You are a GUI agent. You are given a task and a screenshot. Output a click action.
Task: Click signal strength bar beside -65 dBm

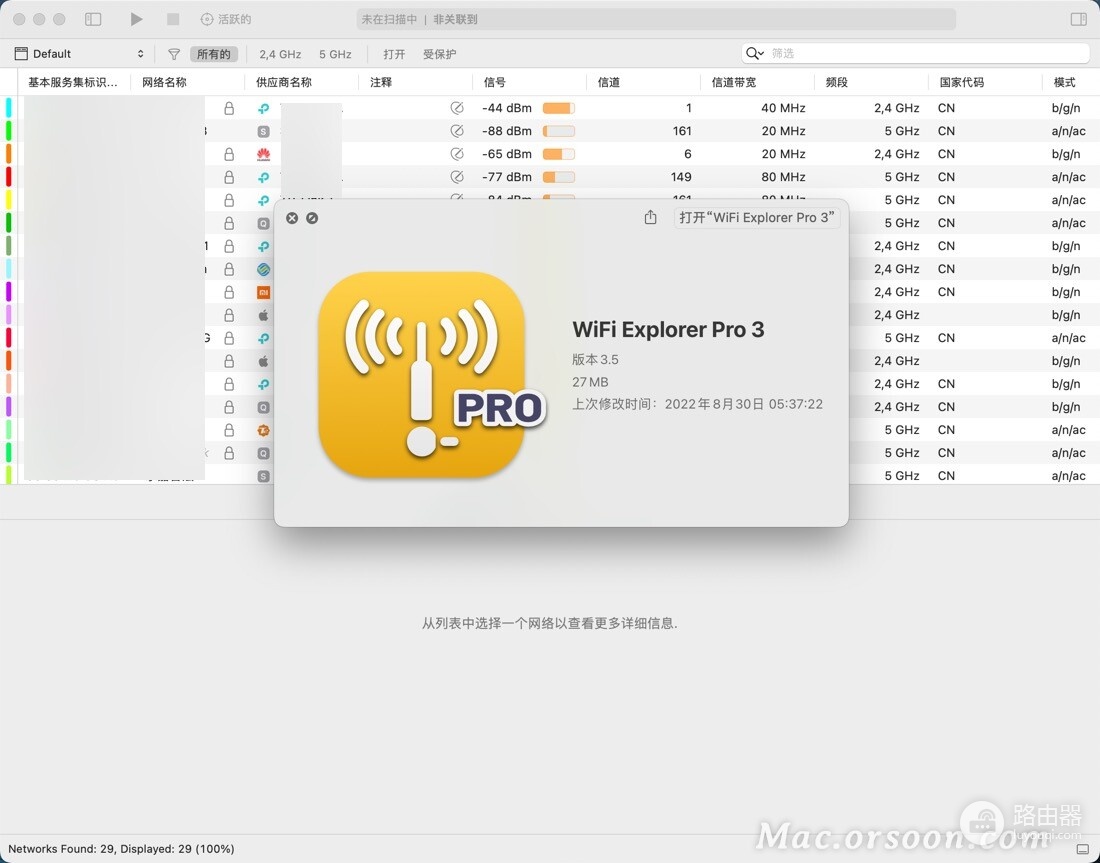click(x=558, y=154)
